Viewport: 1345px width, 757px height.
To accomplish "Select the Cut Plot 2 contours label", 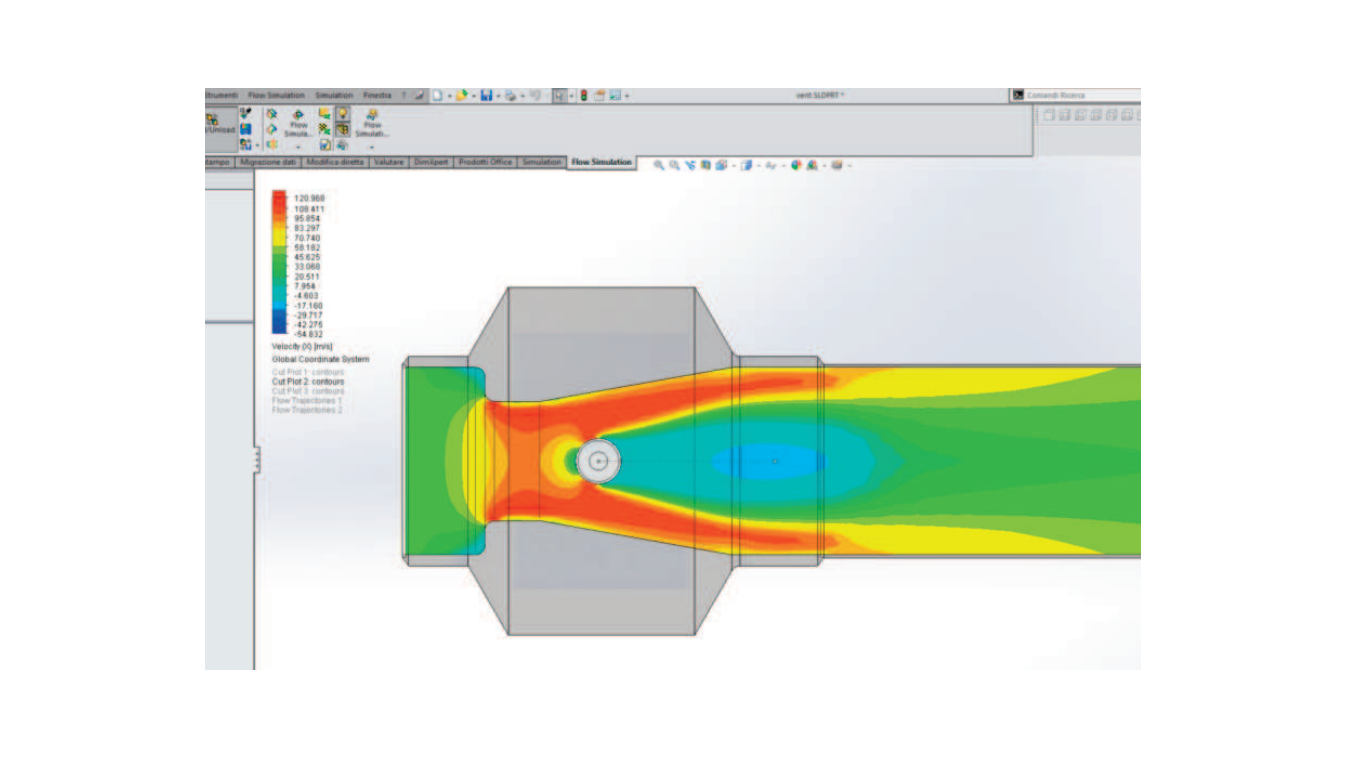I will click(308, 382).
